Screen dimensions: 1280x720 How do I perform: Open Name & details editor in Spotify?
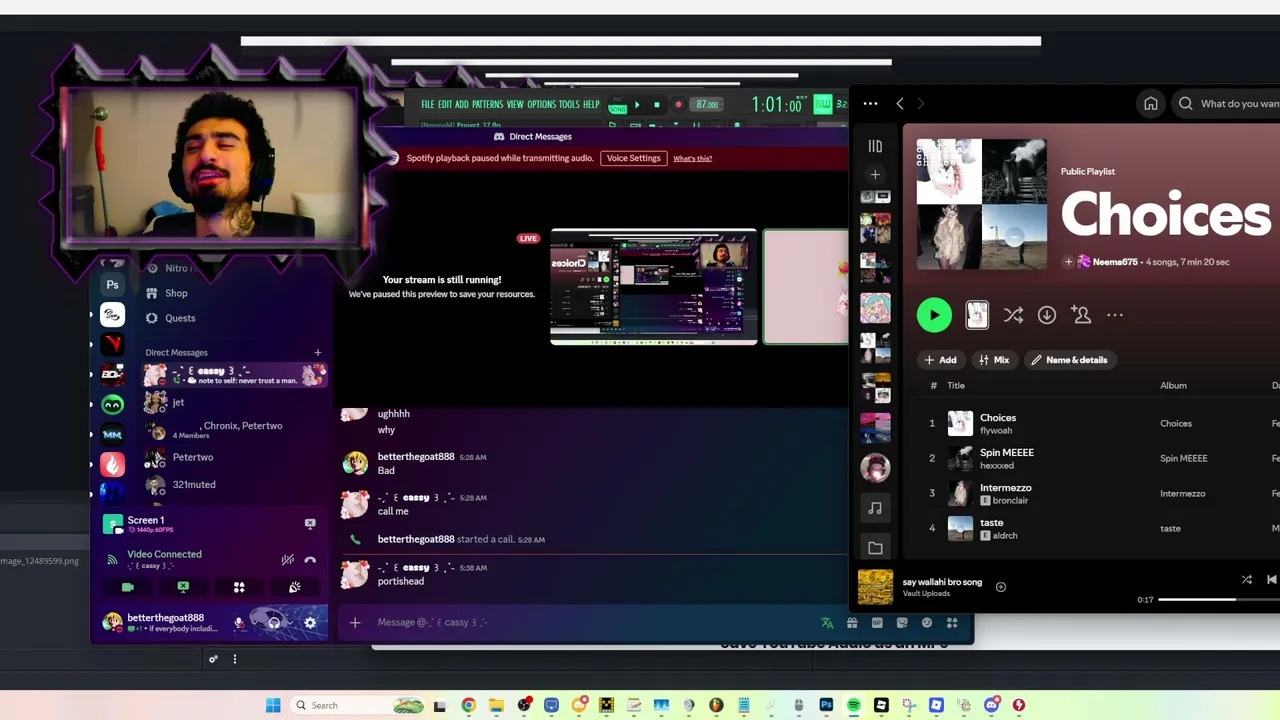[x=1070, y=360]
